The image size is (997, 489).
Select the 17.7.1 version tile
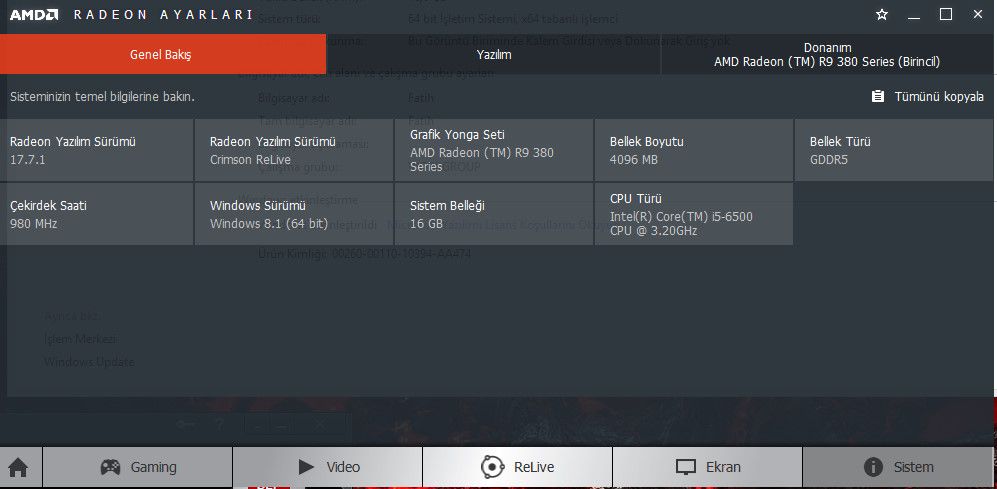[97, 151]
